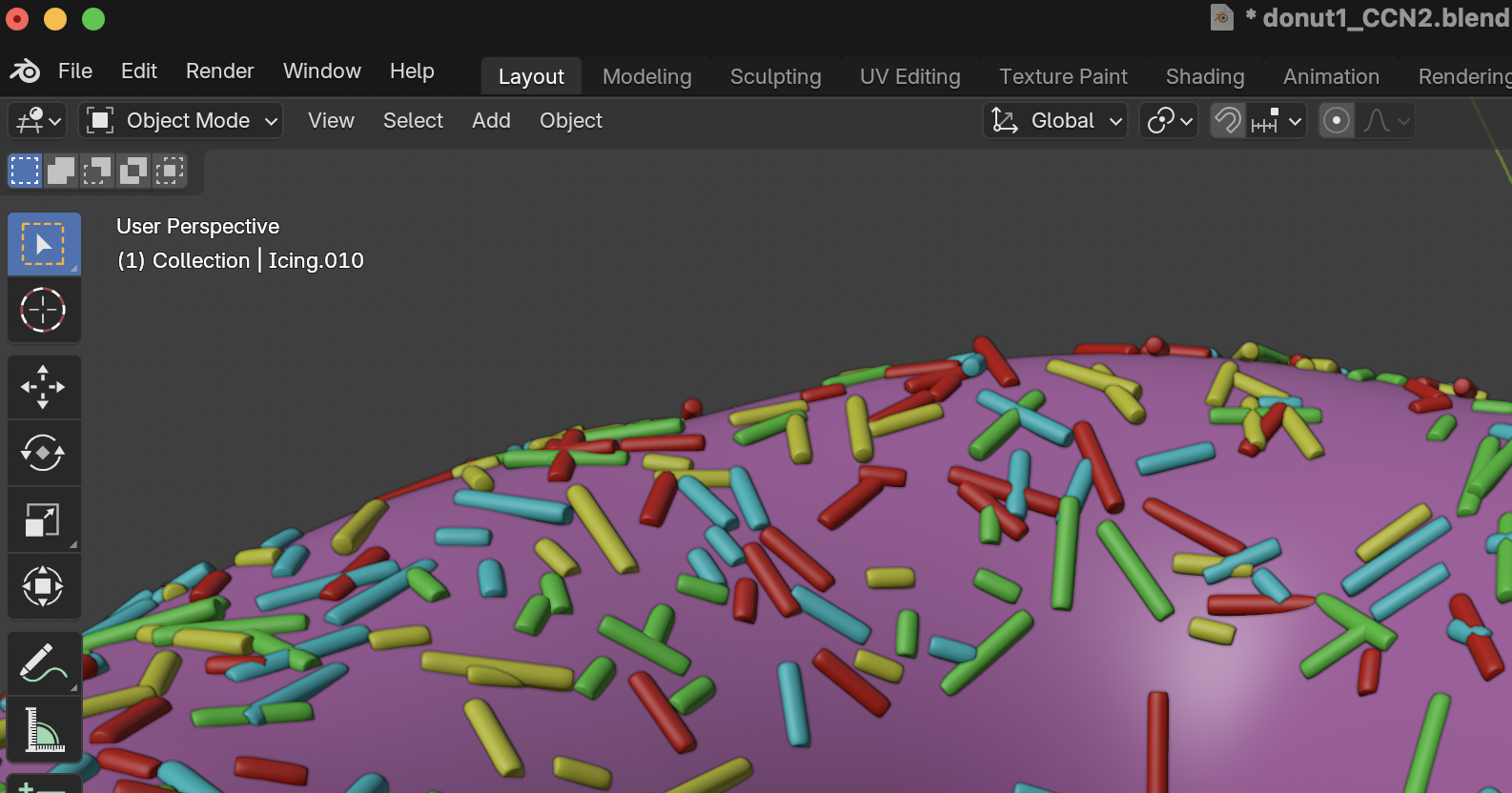This screenshot has width=1512, height=793.
Task: Choose the set new selection mode
Action: pyautogui.click(x=25, y=171)
